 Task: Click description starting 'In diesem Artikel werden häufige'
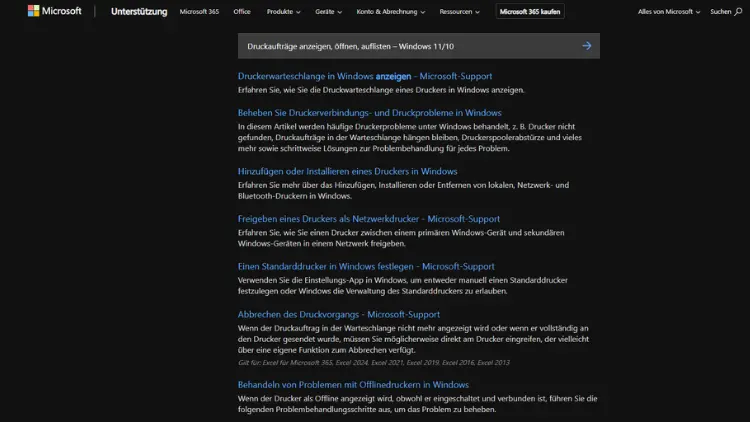tap(410, 137)
